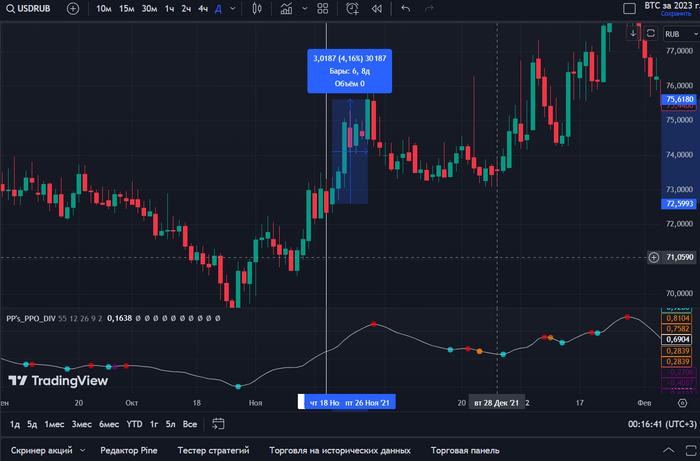Click the 0,8104 orange indicator label
This screenshot has height=461, width=700.
coord(677,318)
